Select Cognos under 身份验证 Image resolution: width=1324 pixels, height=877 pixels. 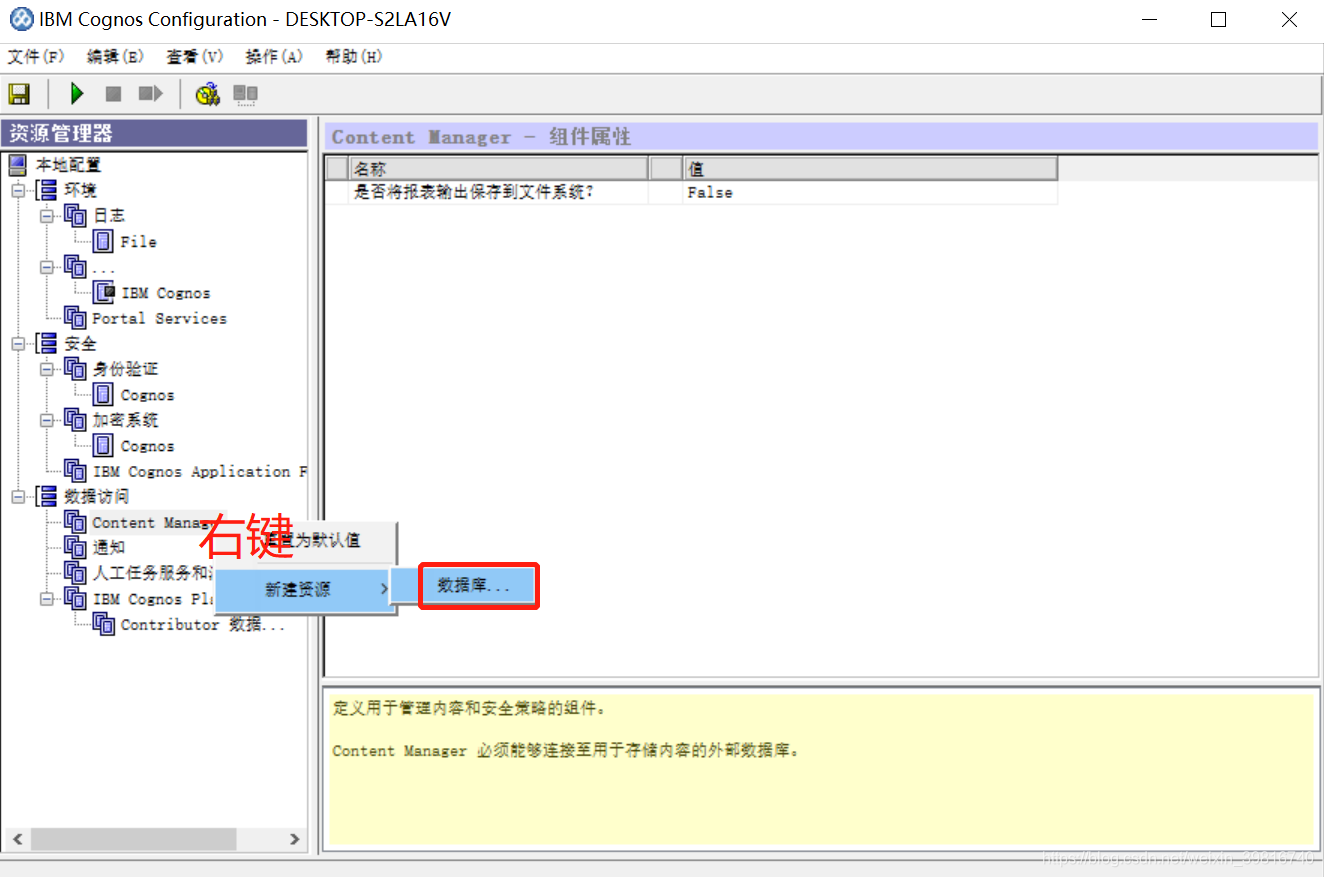tap(147, 395)
